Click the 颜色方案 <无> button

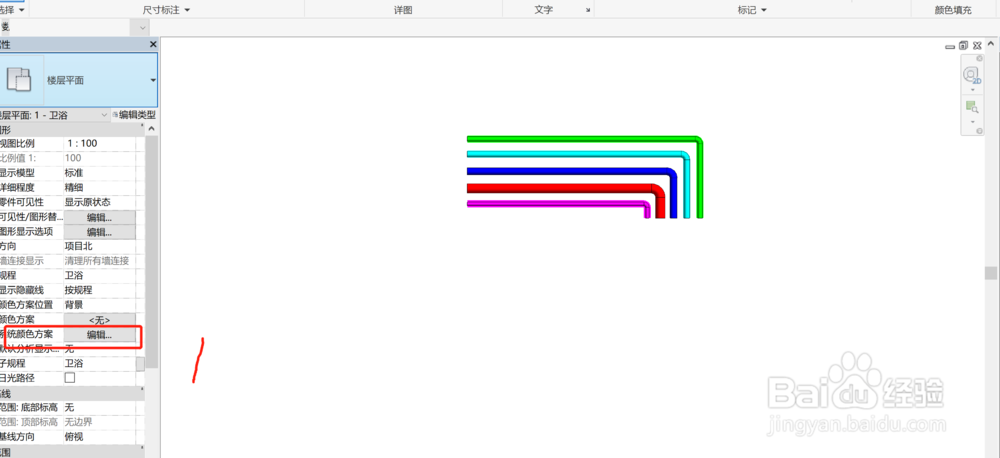[99, 320]
